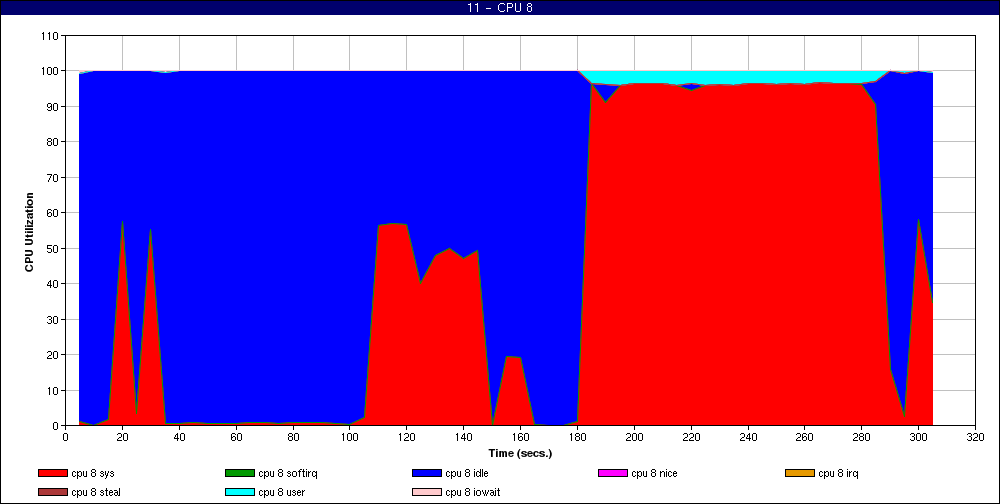1000x504 pixels.
Task: Click the blue cpu 8 idle legend swatch
Action: [x=426, y=473]
